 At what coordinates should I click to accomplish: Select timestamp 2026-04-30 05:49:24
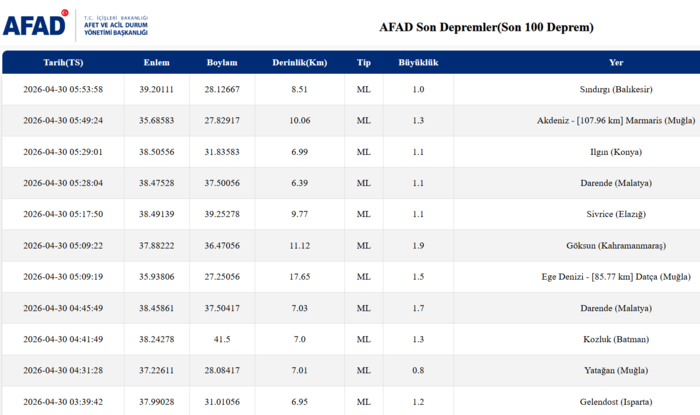tap(63, 120)
